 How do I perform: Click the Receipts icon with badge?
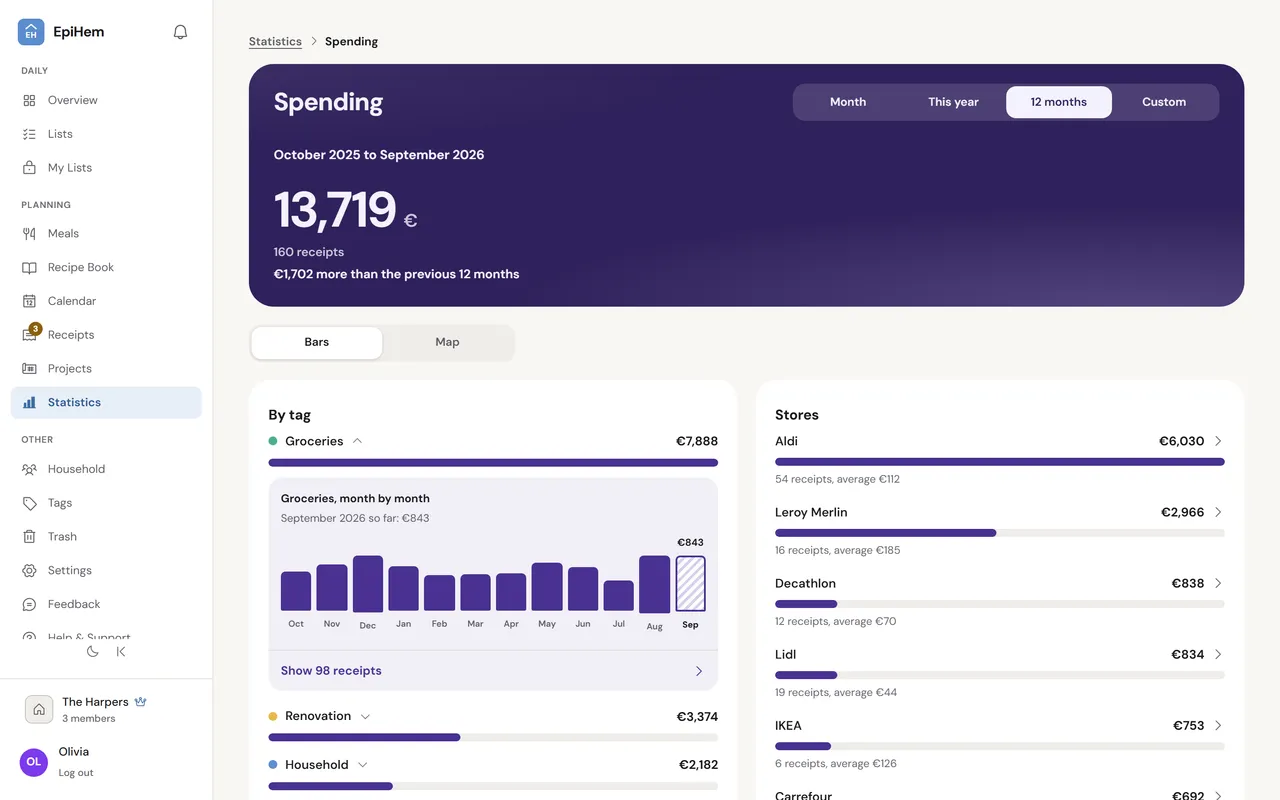pyautogui.click(x=30, y=334)
